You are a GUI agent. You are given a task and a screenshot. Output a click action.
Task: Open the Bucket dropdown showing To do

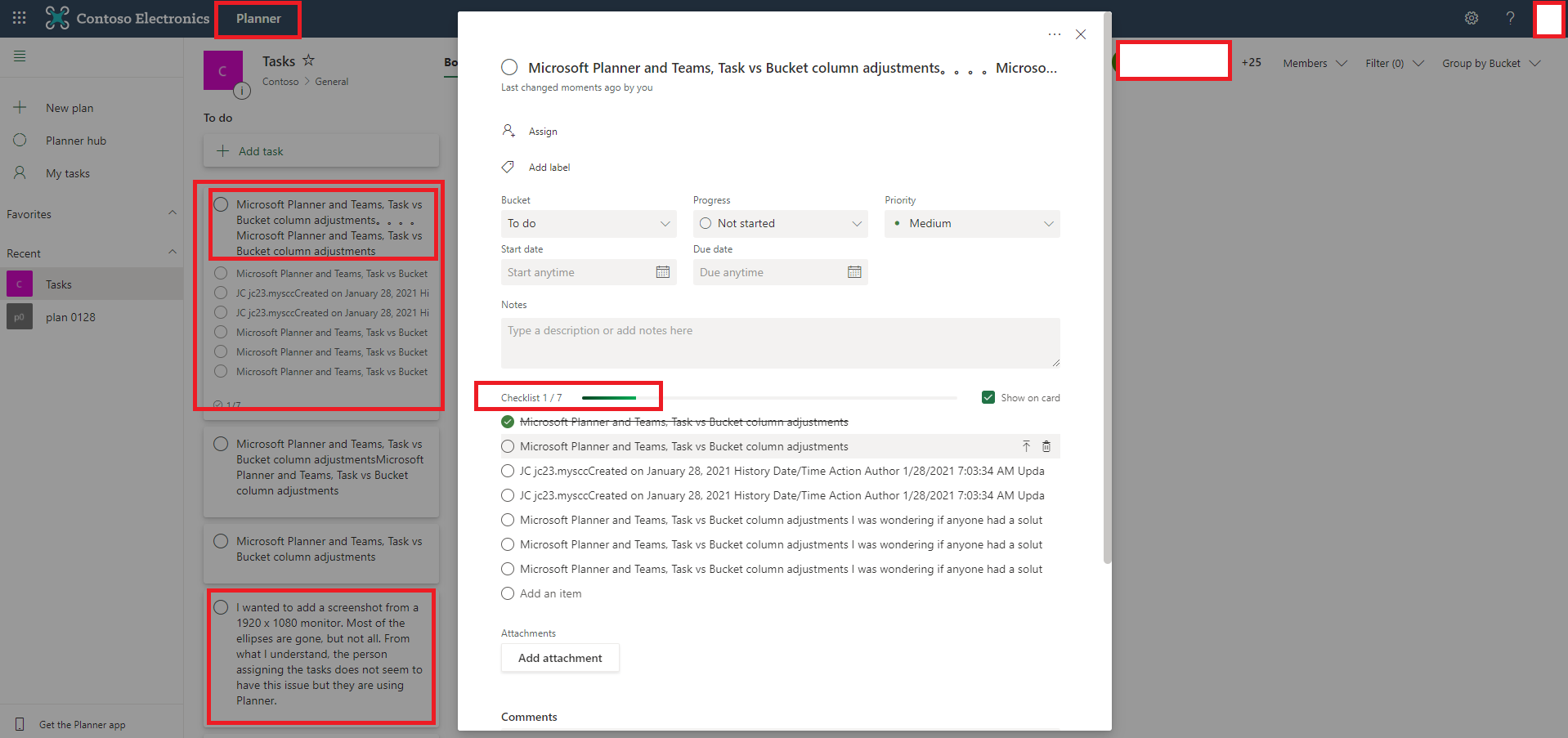click(x=588, y=223)
